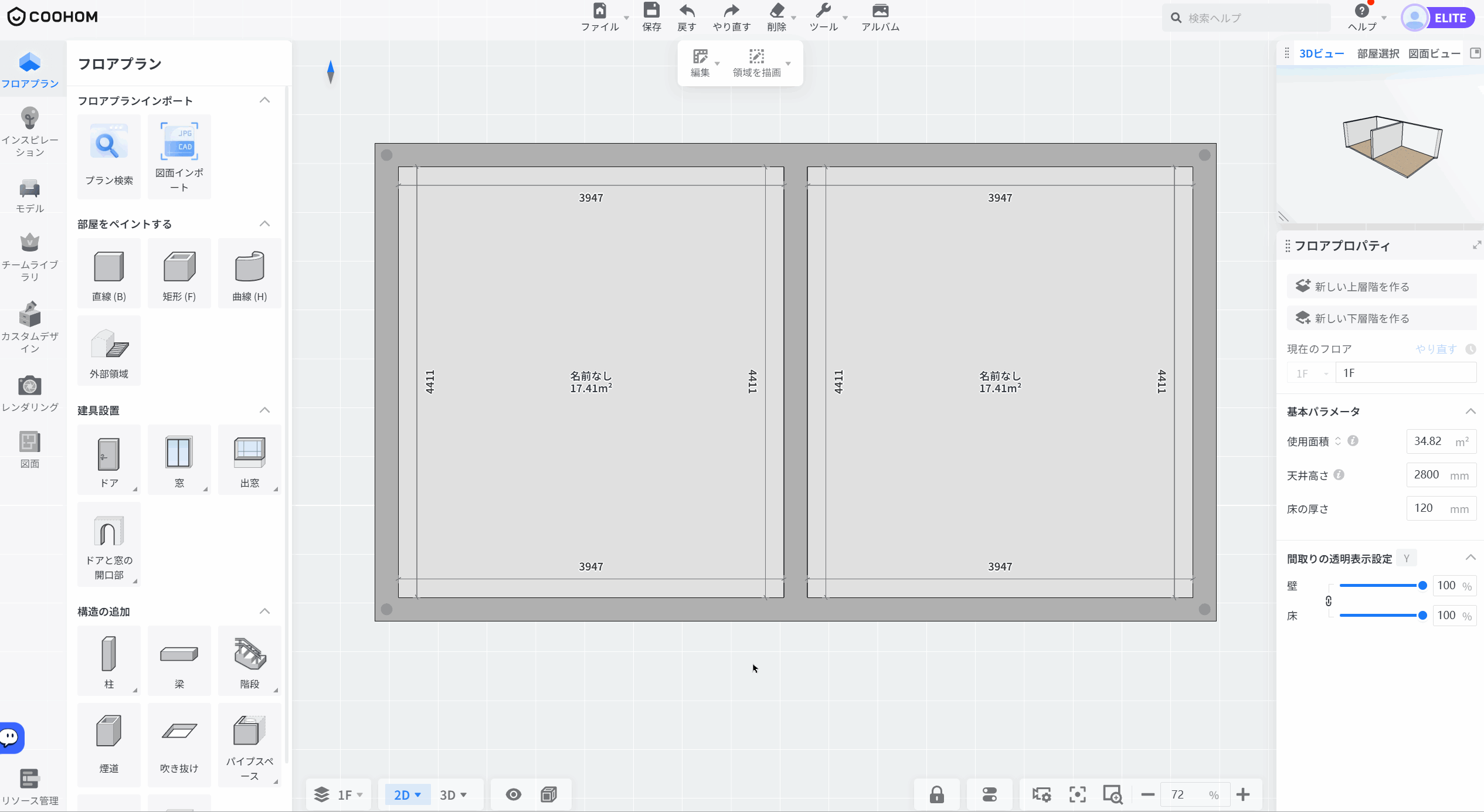
Task: Select the 梁 beam tool
Action: pyautogui.click(x=179, y=661)
